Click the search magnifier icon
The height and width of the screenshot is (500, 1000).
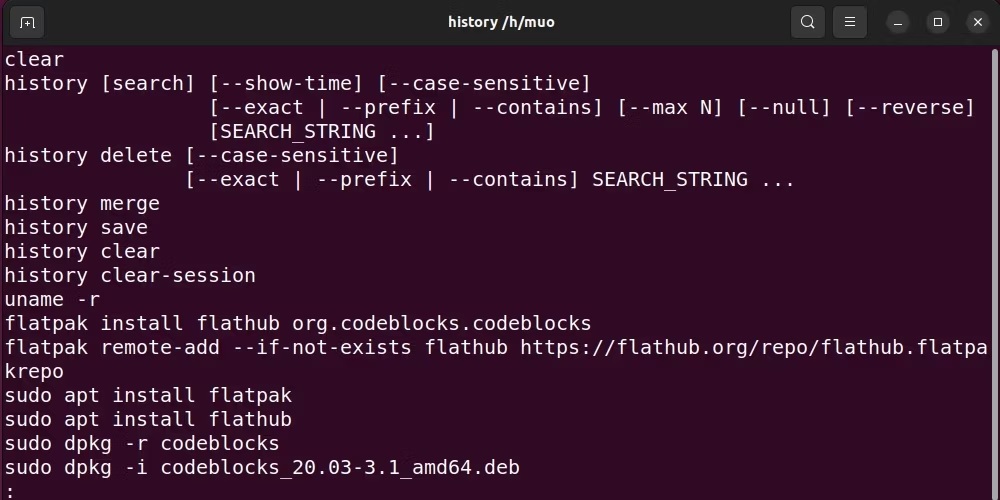[x=807, y=22]
